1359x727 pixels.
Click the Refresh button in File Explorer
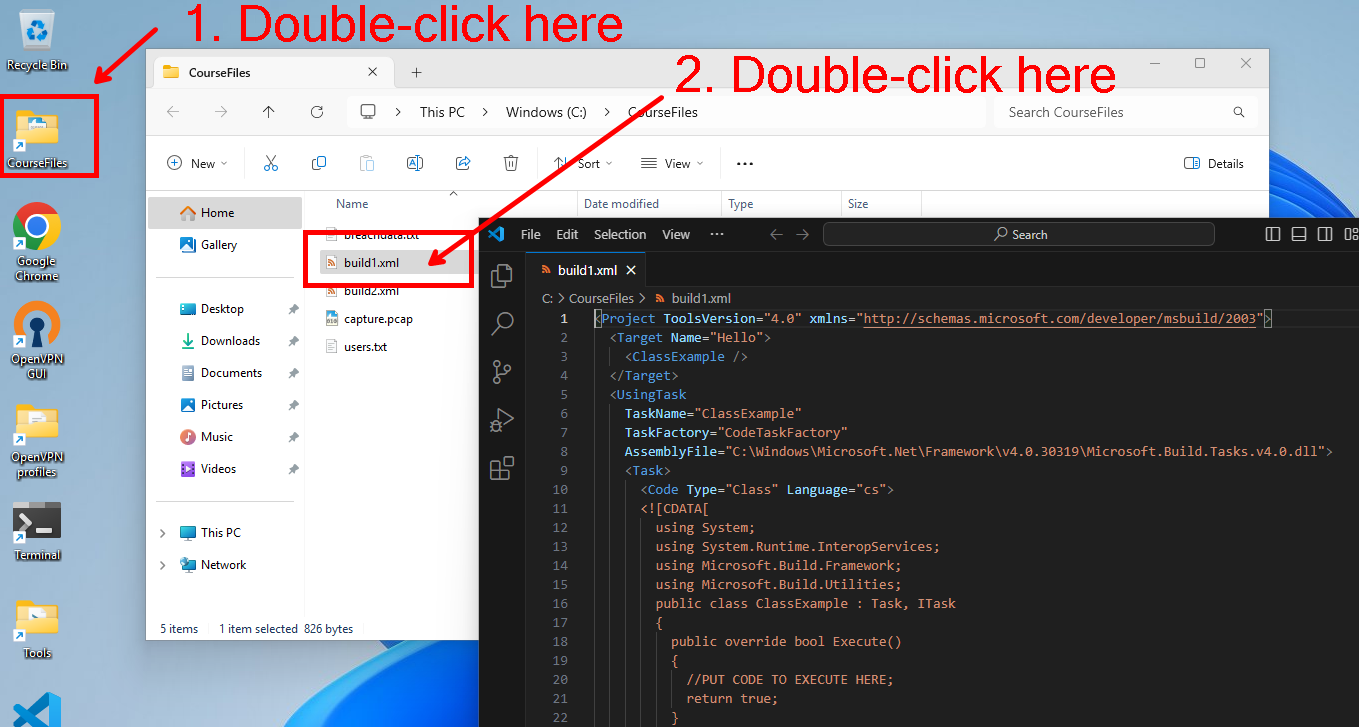coord(317,112)
